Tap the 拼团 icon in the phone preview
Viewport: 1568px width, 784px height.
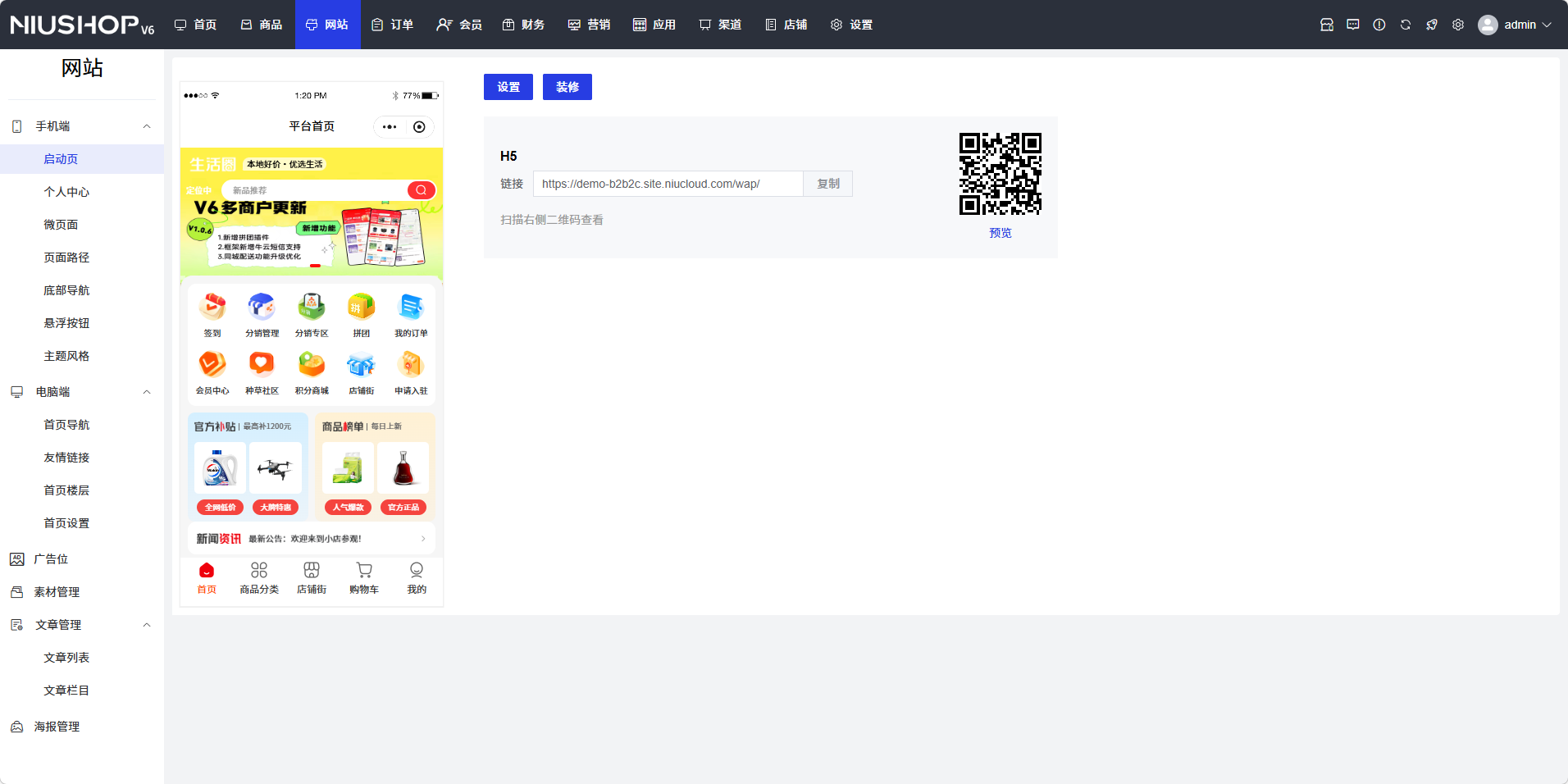click(x=361, y=307)
